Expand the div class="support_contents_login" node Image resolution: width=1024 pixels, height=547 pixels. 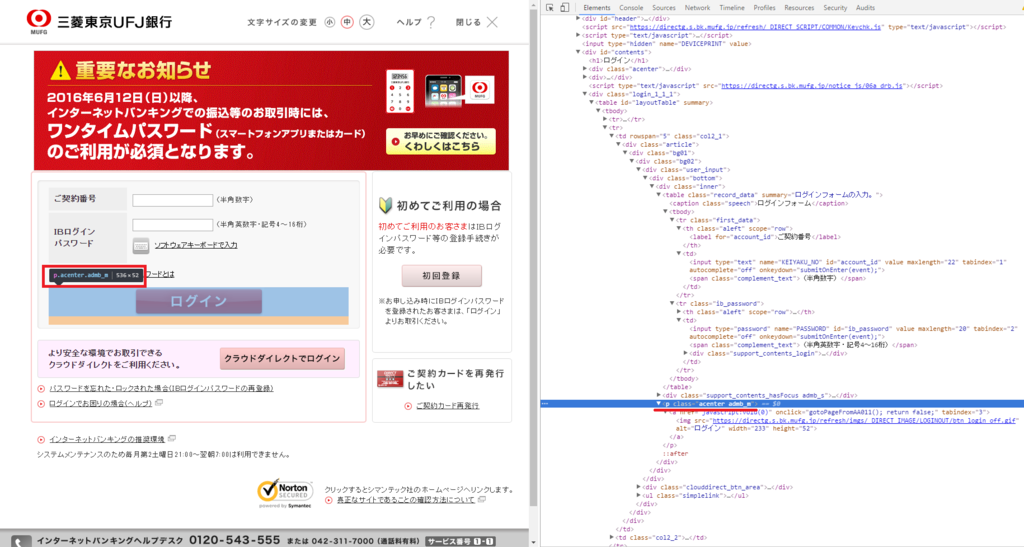(x=685, y=353)
